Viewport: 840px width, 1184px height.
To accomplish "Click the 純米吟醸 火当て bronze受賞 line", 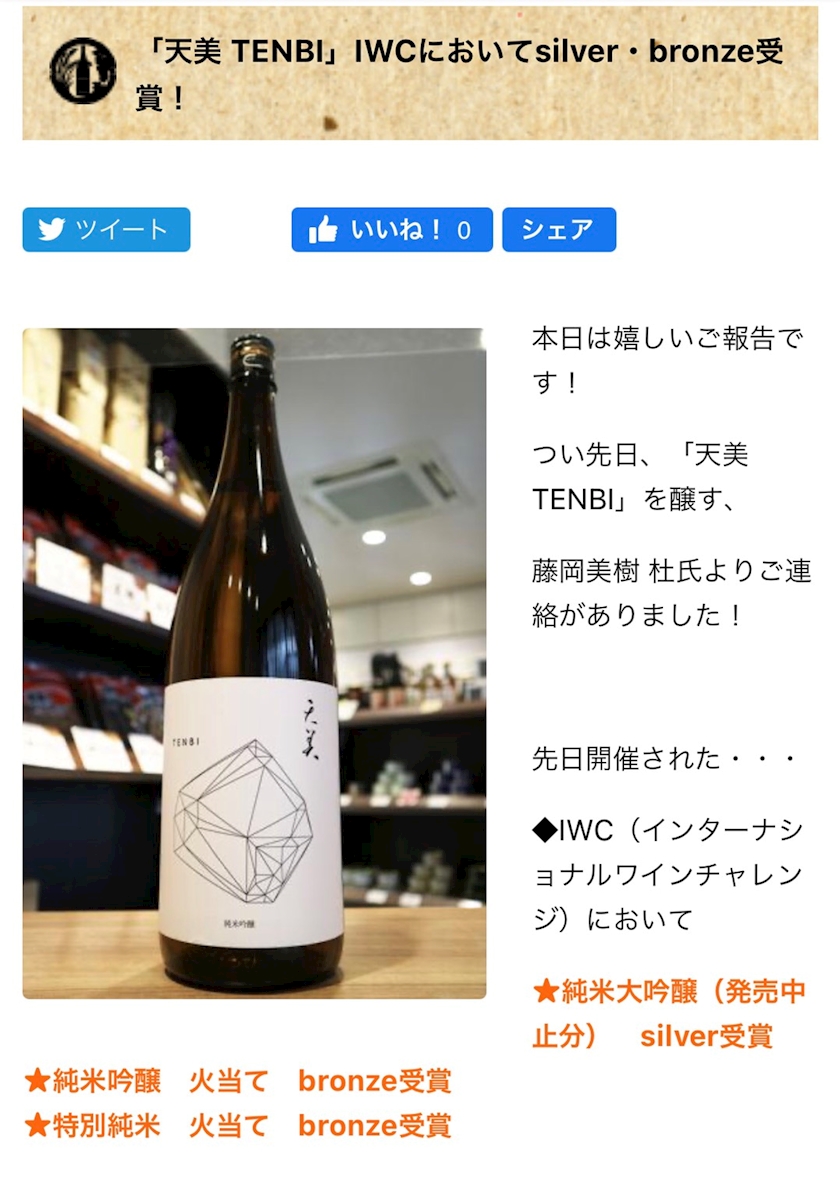I will tap(238, 1081).
